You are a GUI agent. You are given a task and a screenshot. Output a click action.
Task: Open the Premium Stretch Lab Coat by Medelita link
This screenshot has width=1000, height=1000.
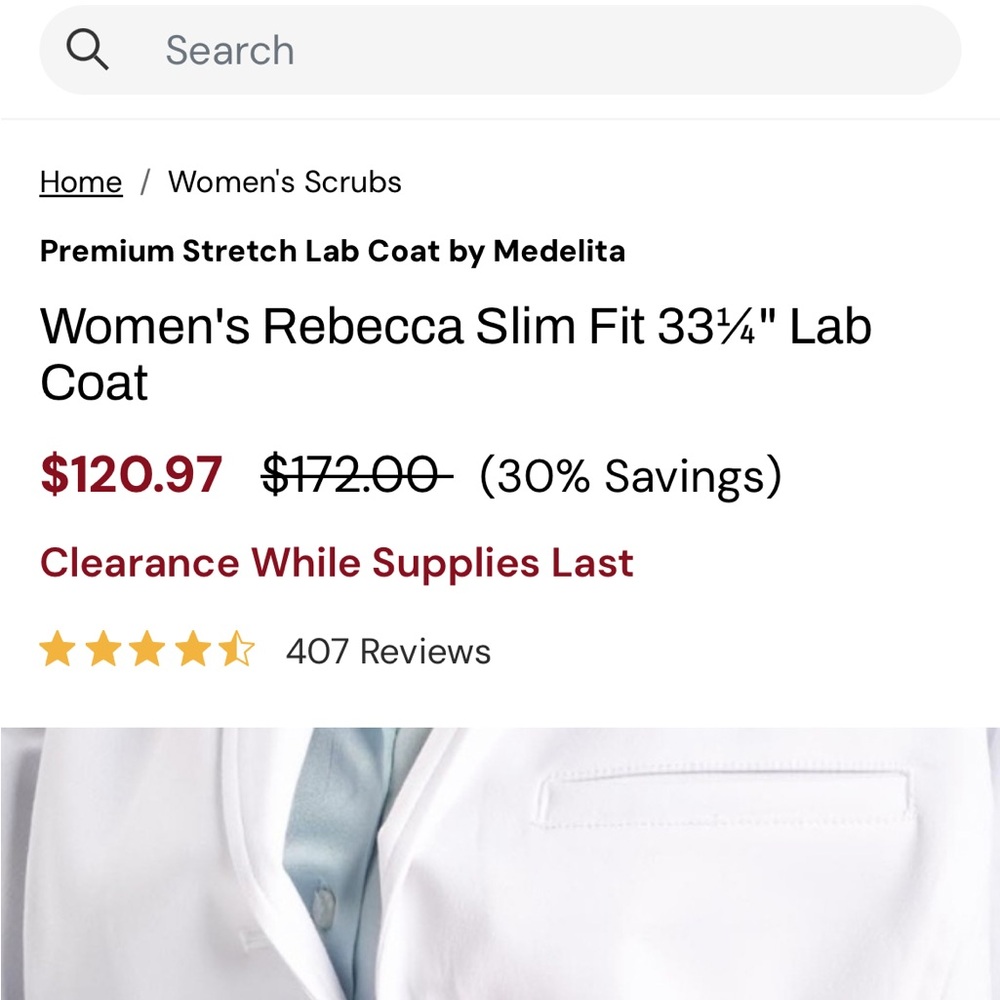332,251
